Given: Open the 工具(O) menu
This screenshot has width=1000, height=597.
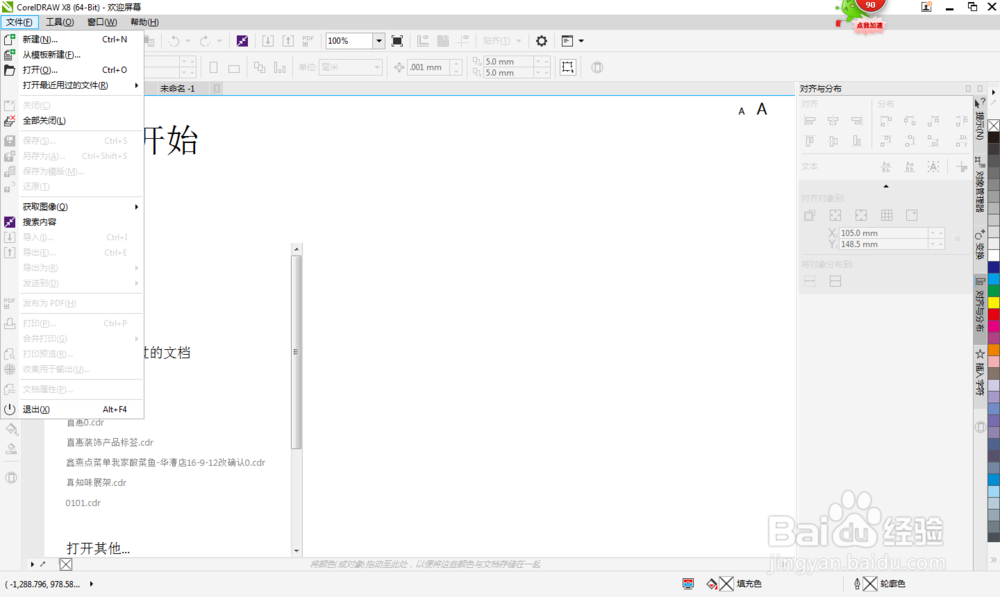Looking at the screenshot, I should pos(60,22).
